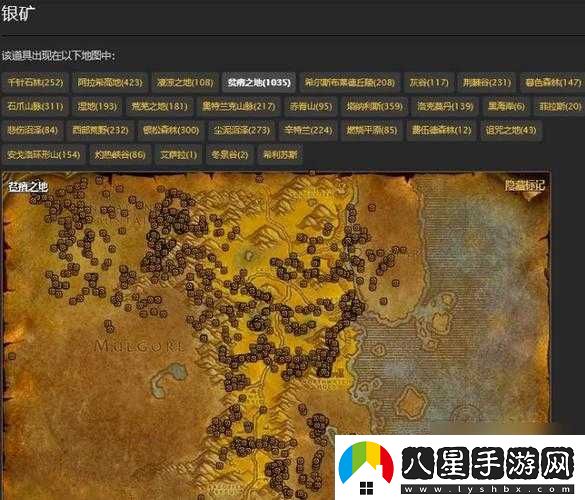Viewport: 585px width, 500px height.
Task: Switch to 黑海岸(6) tab
Action: pos(506,107)
